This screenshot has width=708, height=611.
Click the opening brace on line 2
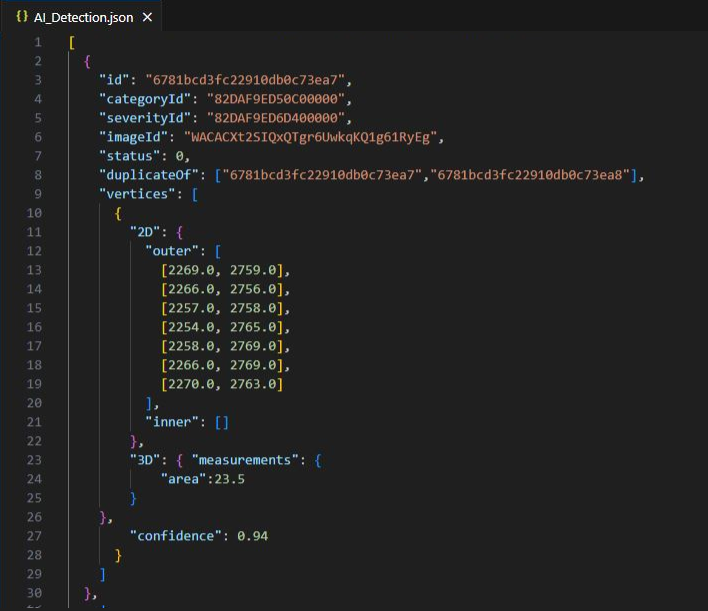pos(87,61)
